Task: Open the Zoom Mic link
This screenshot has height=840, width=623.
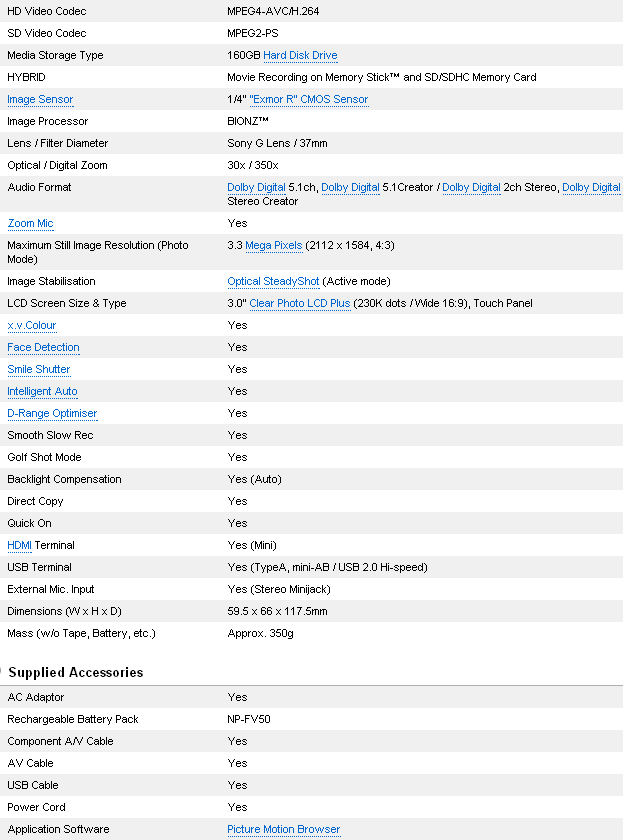Action: tap(30, 223)
